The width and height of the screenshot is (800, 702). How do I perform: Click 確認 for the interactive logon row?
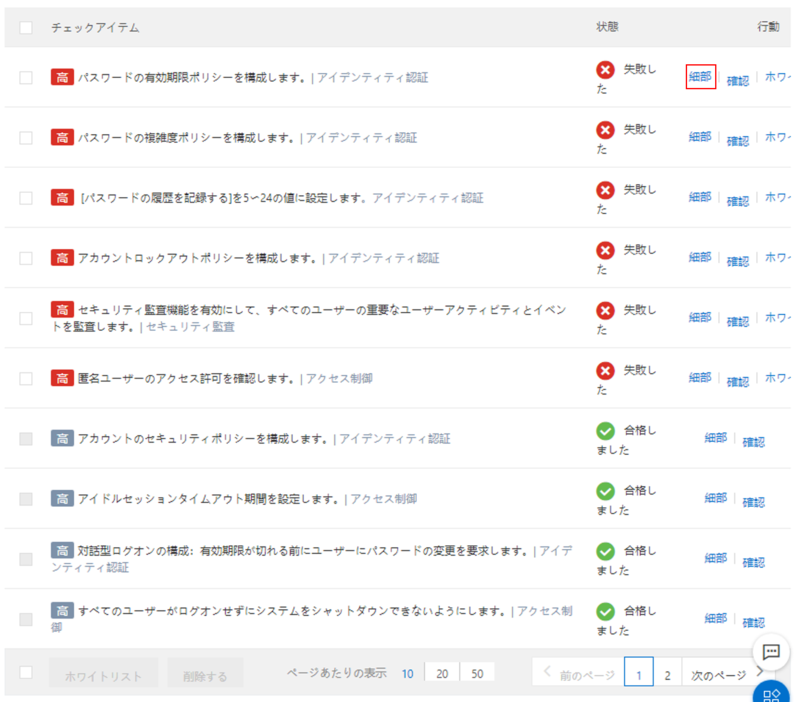click(x=754, y=562)
